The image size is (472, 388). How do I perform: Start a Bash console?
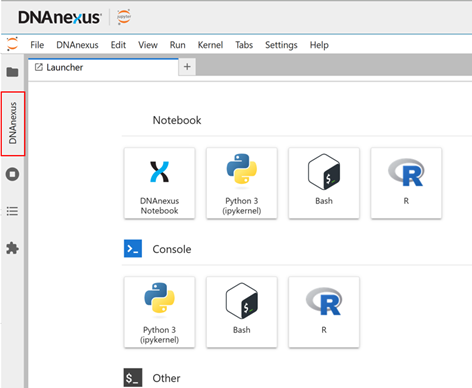point(242,312)
